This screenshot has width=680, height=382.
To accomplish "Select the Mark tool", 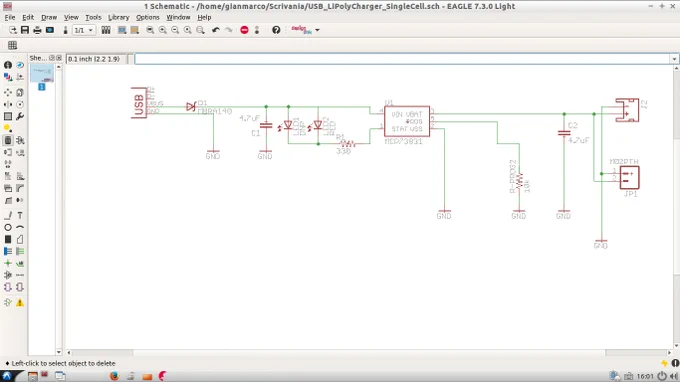I will click(20, 77).
